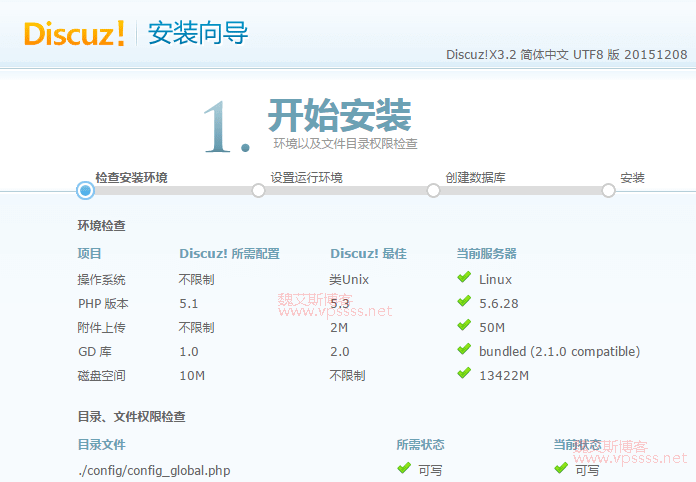
Task: Click the green checkmark beside 50M
Action: tap(464, 327)
